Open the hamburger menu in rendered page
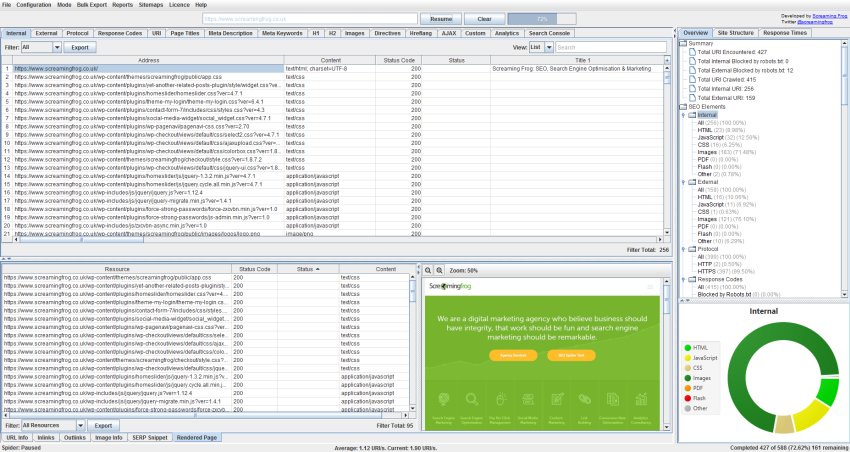Screen dimensions: 850x452 click(x=650, y=286)
